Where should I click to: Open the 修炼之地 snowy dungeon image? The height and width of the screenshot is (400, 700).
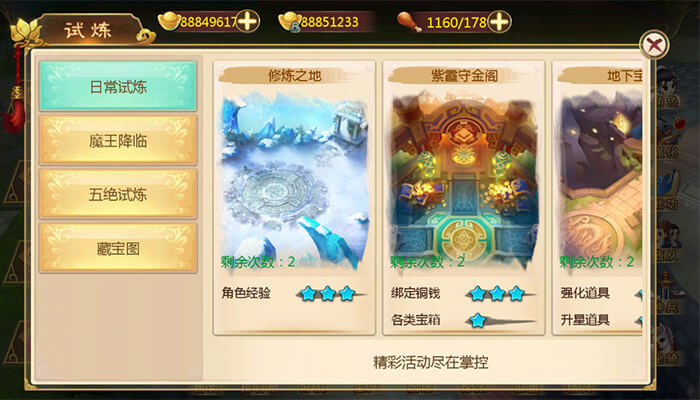(295, 181)
